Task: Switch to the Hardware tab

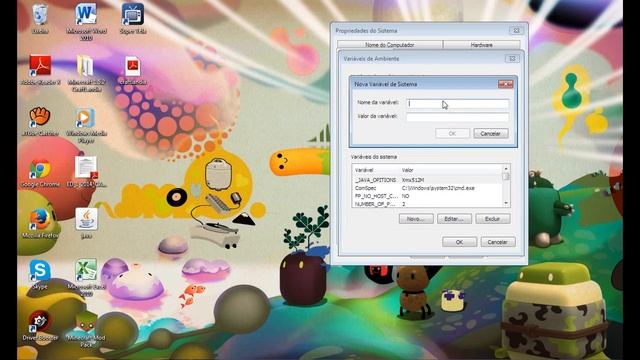Action: [x=482, y=45]
